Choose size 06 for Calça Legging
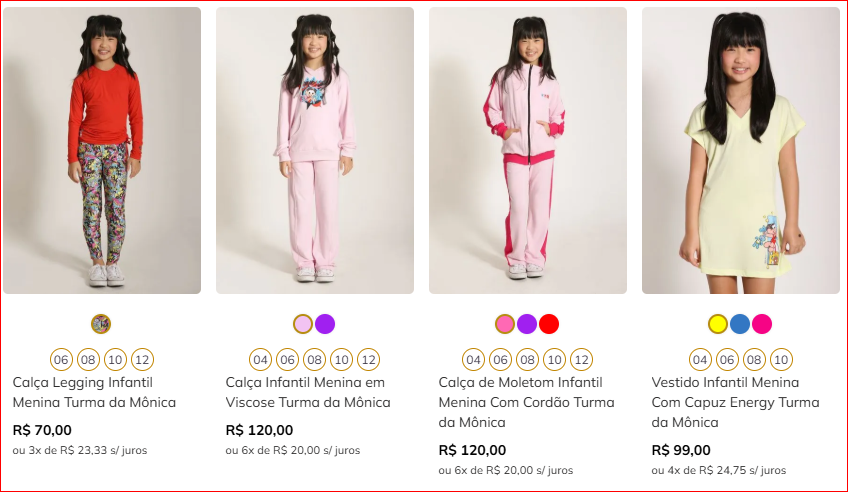848x492 pixels. [x=61, y=359]
